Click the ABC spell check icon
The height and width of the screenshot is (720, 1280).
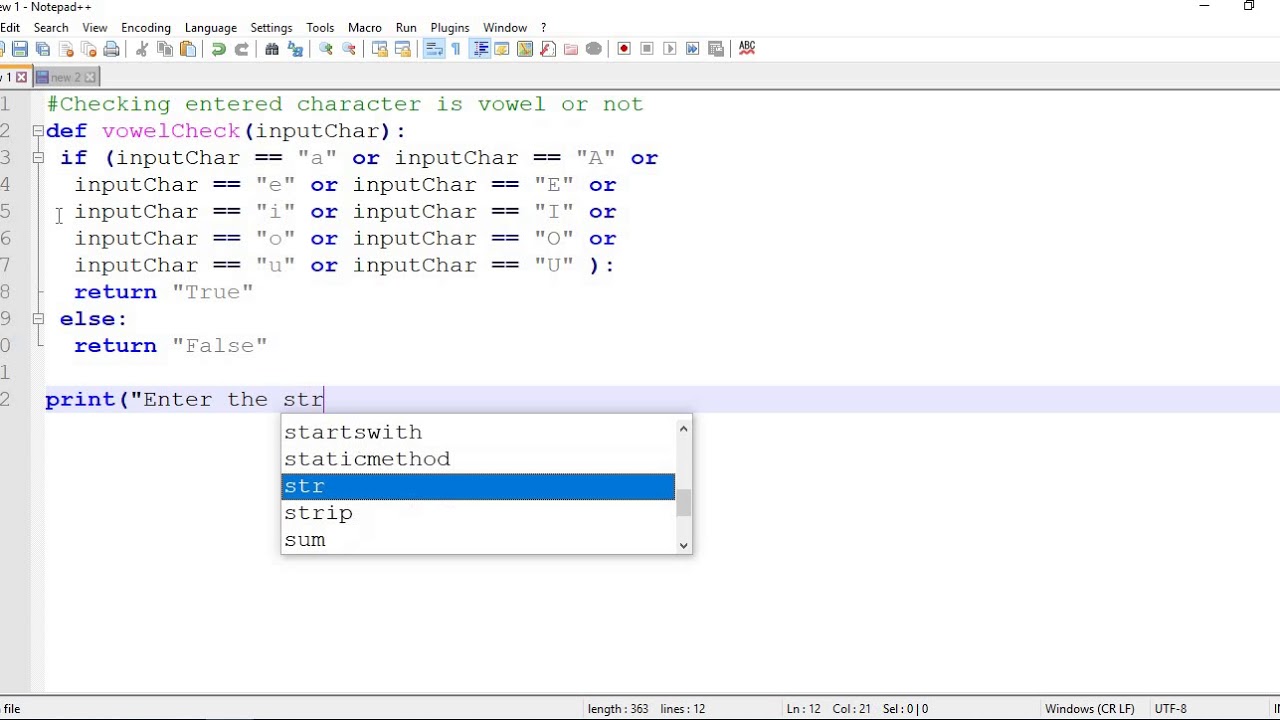point(747,49)
